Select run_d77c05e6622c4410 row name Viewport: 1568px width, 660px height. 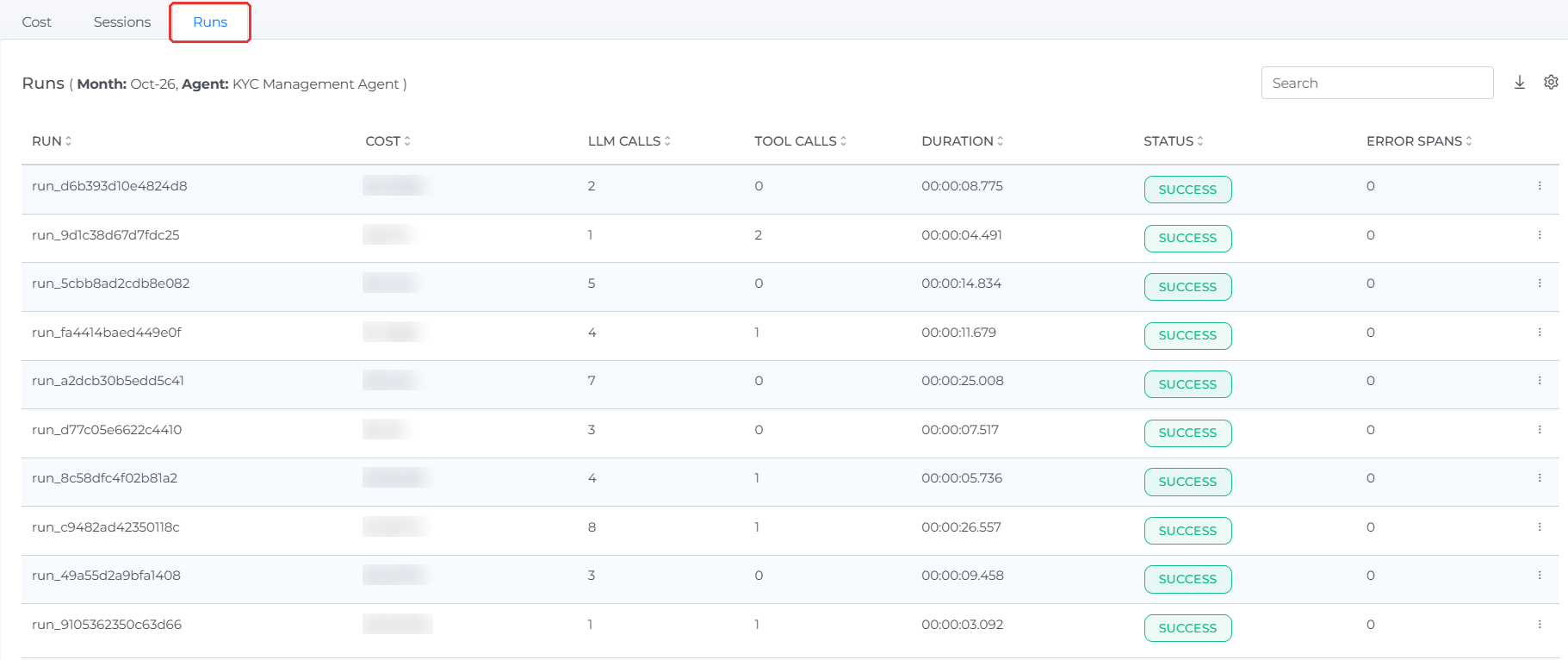tap(107, 430)
